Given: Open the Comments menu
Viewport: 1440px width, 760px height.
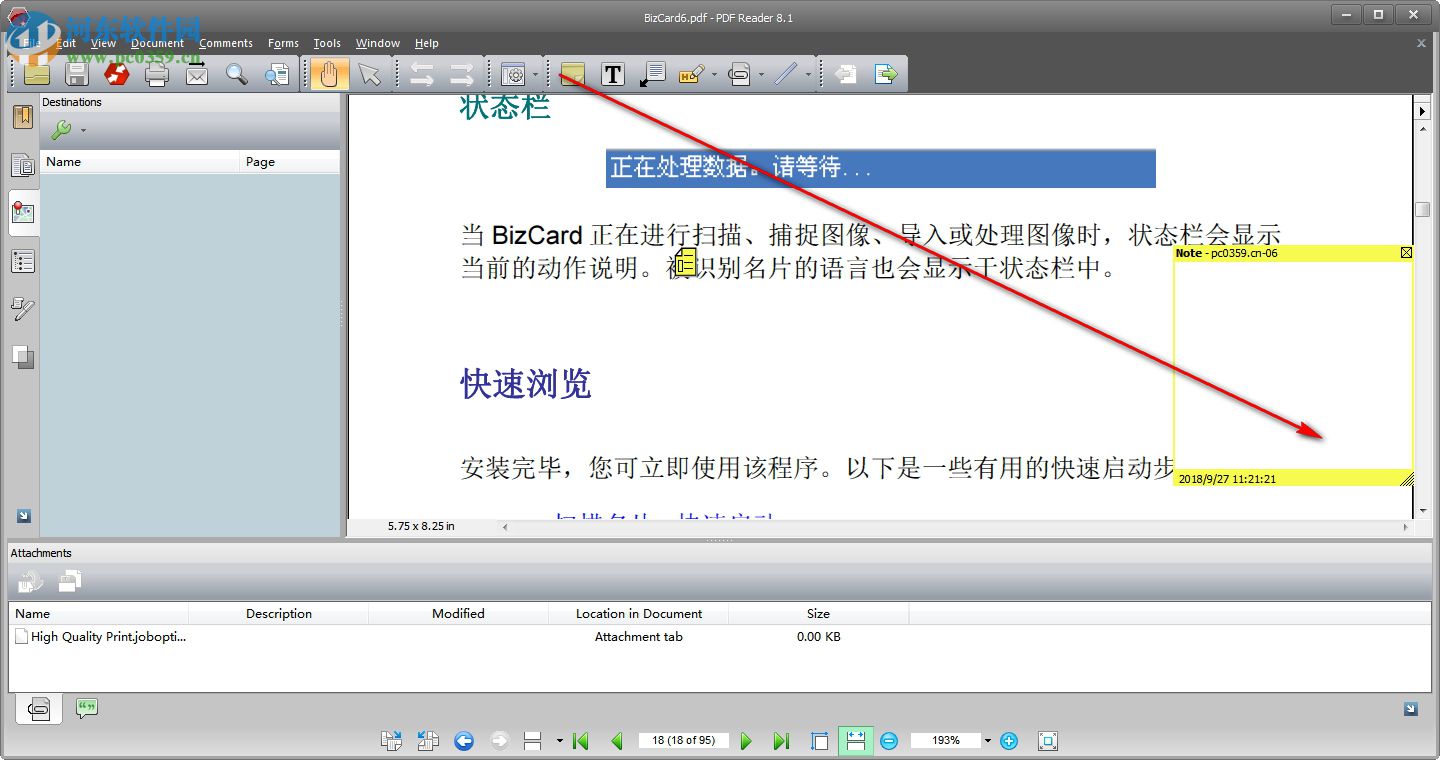Looking at the screenshot, I should [x=226, y=43].
